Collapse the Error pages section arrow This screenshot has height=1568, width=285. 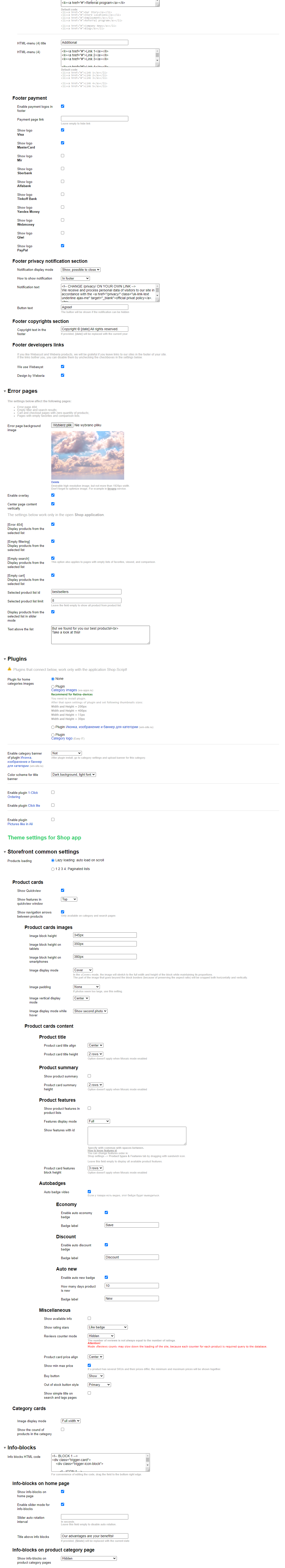point(5,391)
